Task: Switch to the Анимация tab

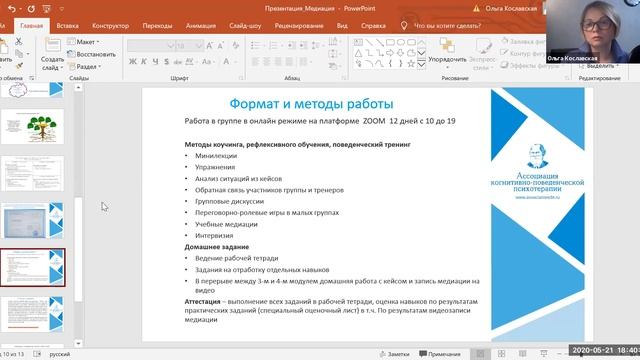Action: coord(201,26)
